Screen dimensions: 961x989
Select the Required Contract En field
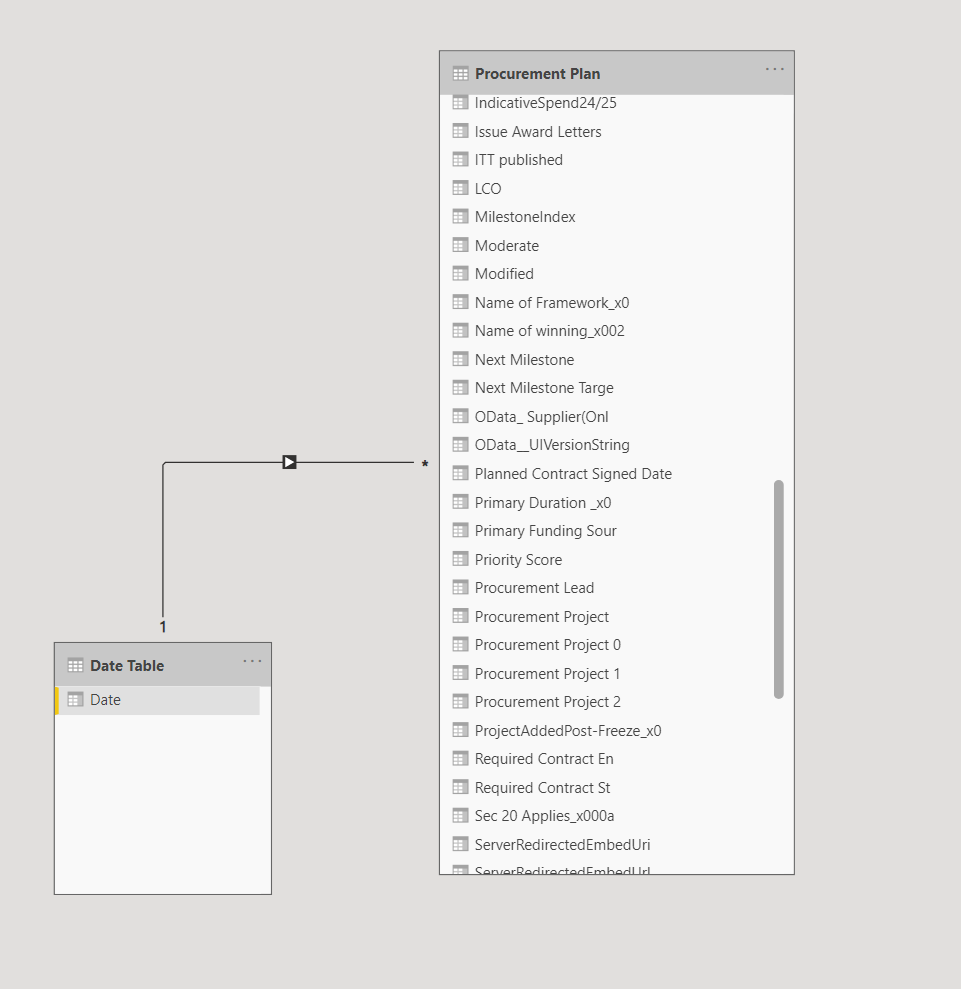point(544,759)
